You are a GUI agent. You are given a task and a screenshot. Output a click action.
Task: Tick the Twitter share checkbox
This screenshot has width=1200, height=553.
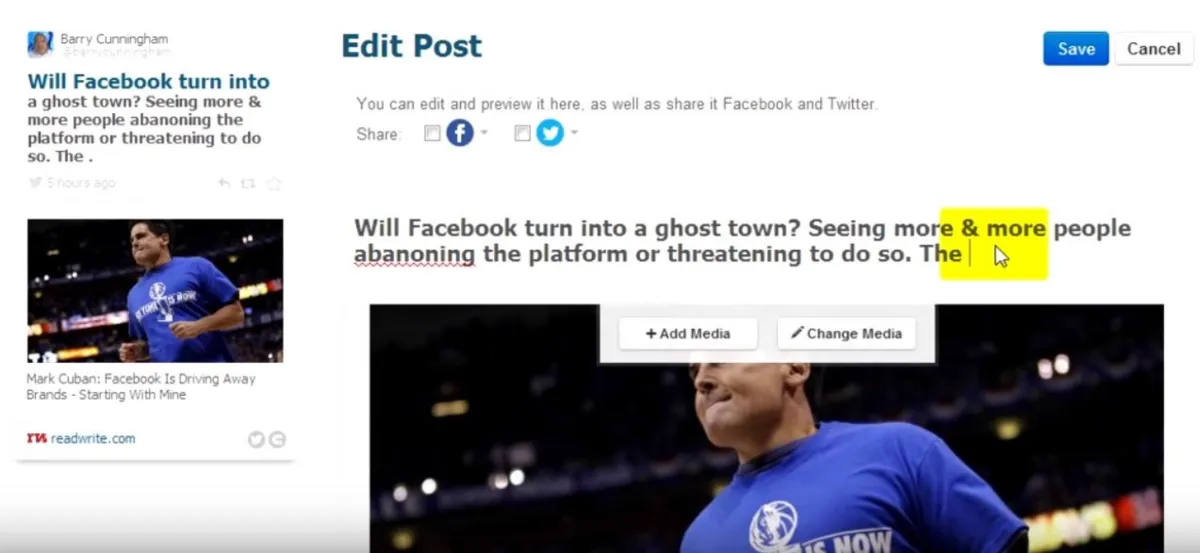tap(522, 133)
